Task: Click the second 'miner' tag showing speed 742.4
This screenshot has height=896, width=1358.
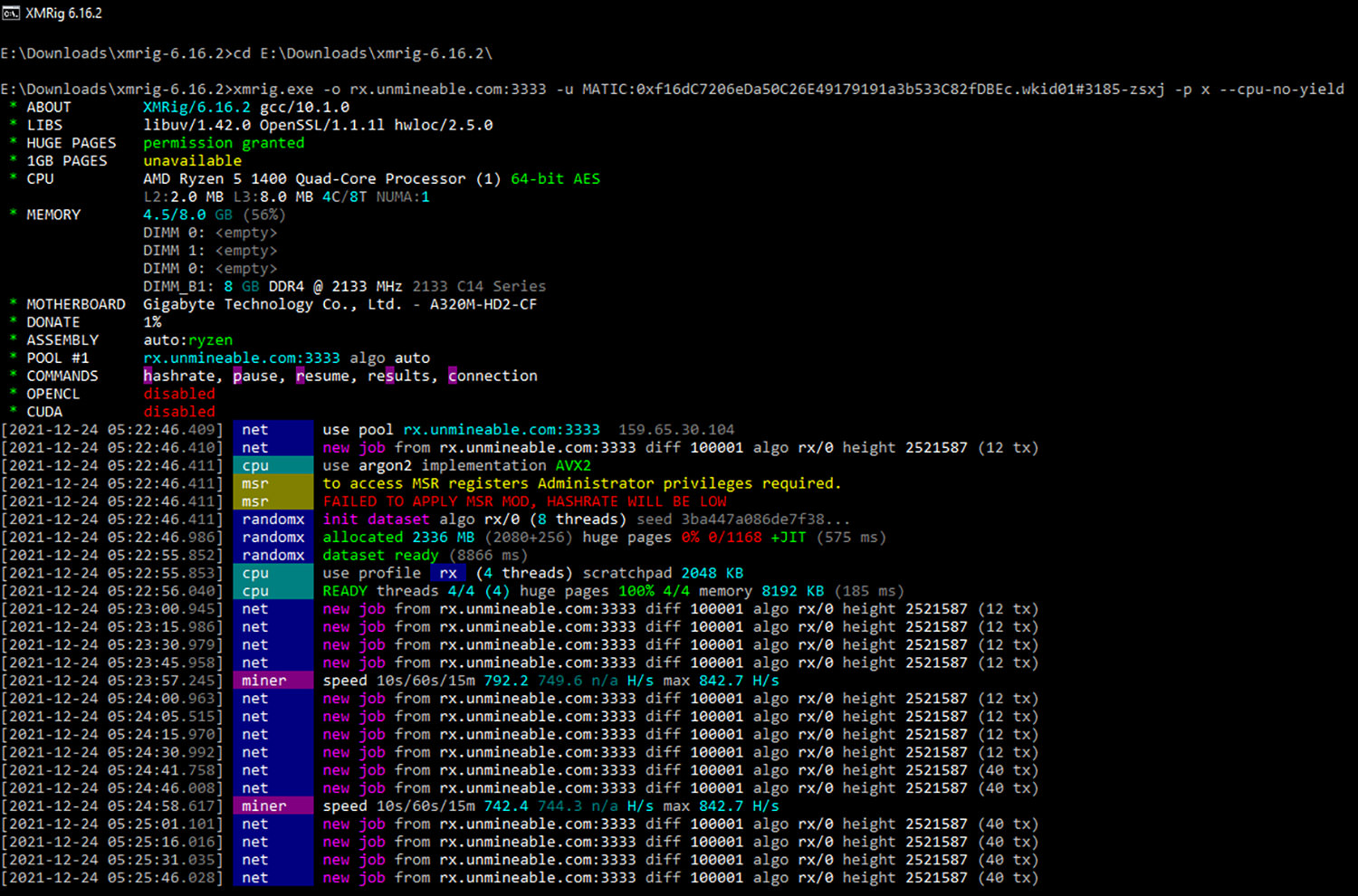Action: pos(273,806)
